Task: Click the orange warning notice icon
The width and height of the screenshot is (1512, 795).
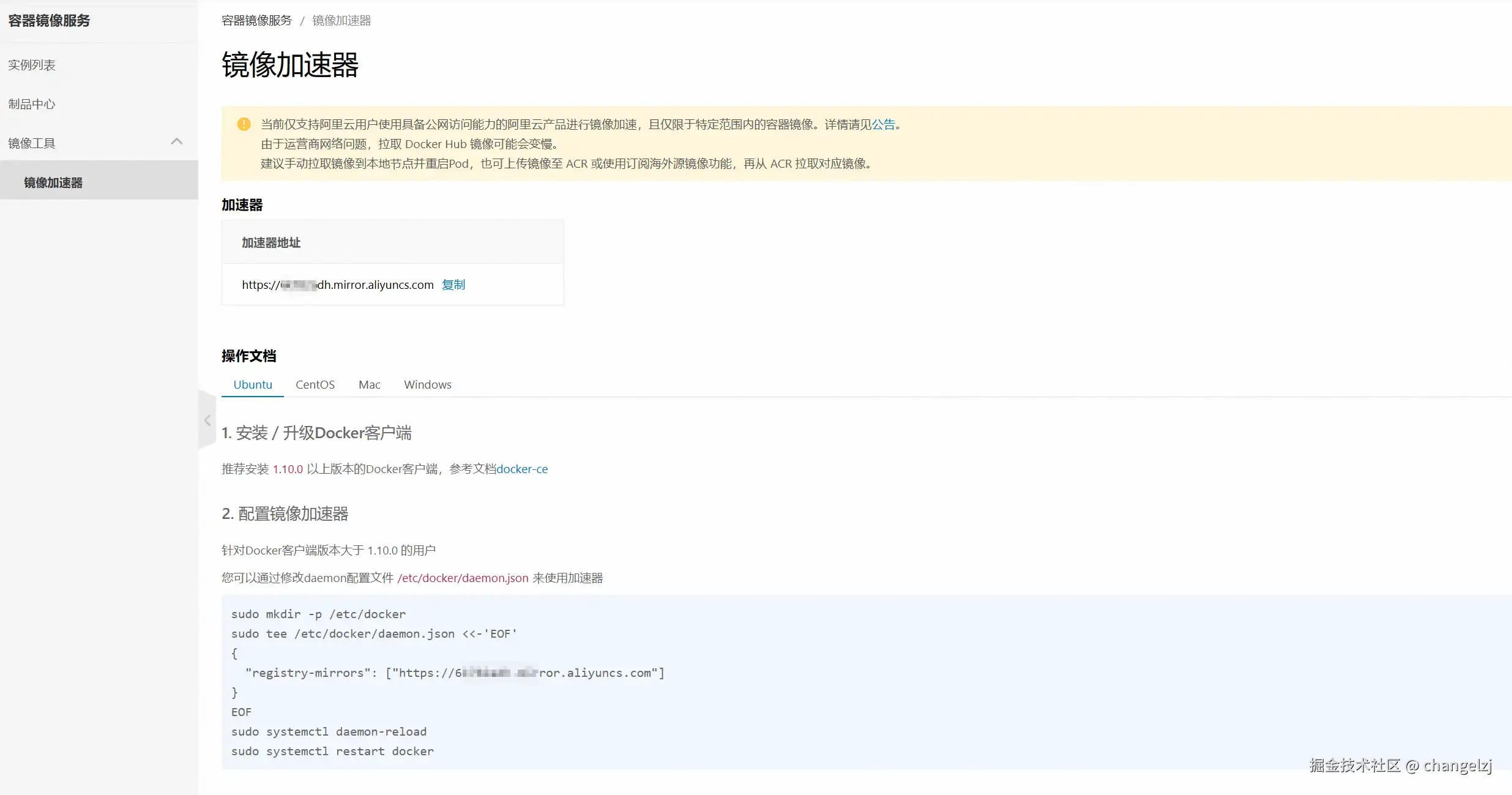Action: click(244, 124)
